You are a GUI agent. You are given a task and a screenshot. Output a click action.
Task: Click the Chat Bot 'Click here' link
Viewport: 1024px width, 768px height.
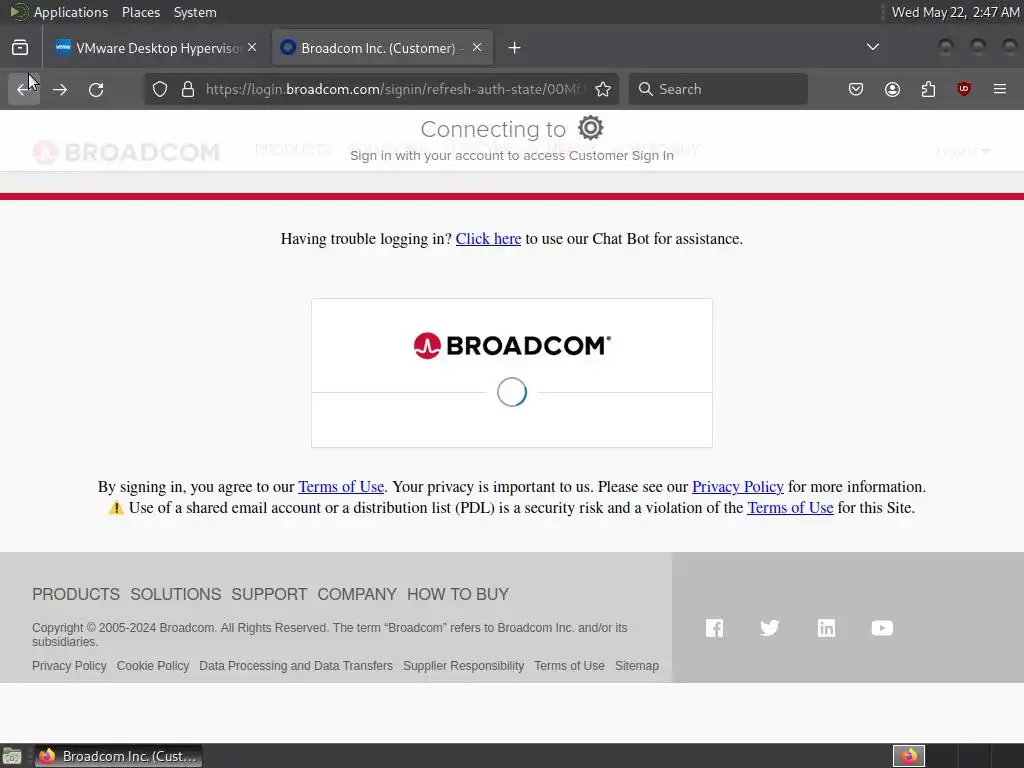click(x=488, y=239)
